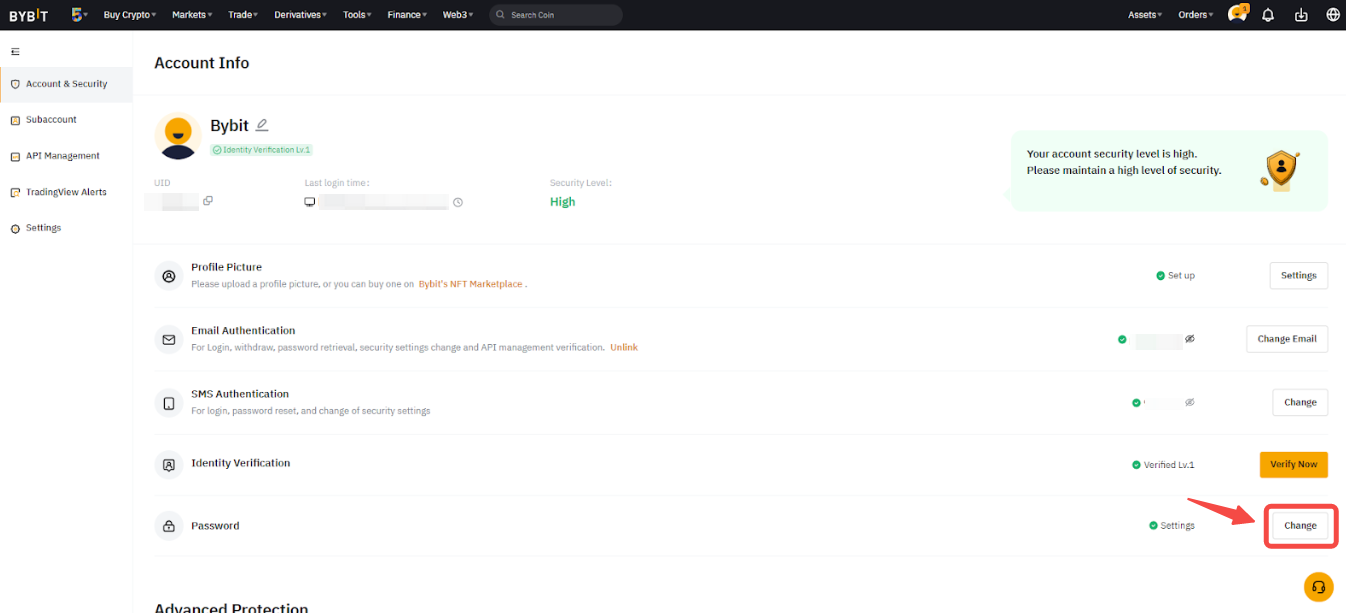Open API Management in sidebar
1346x613 pixels.
pyautogui.click(x=62, y=156)
